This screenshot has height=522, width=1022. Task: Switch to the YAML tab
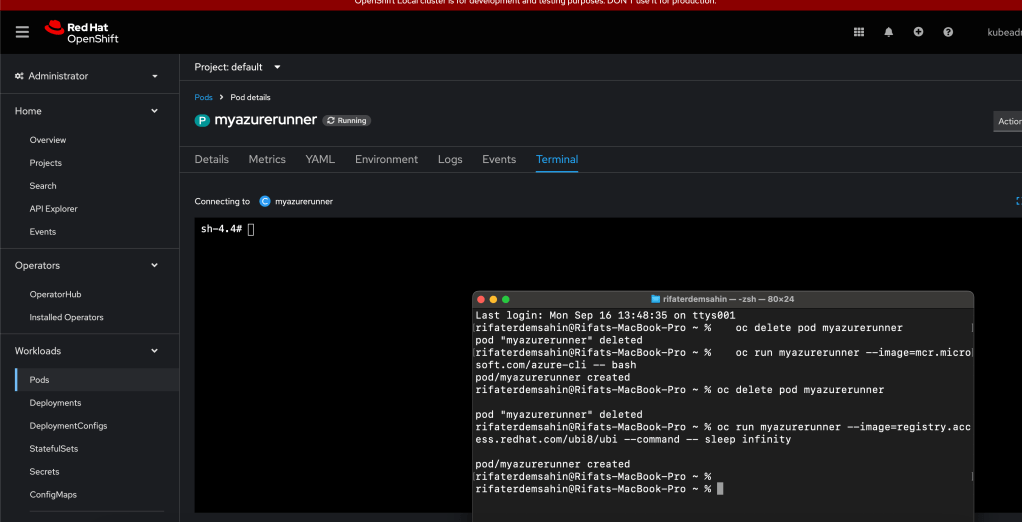[320, 160]
